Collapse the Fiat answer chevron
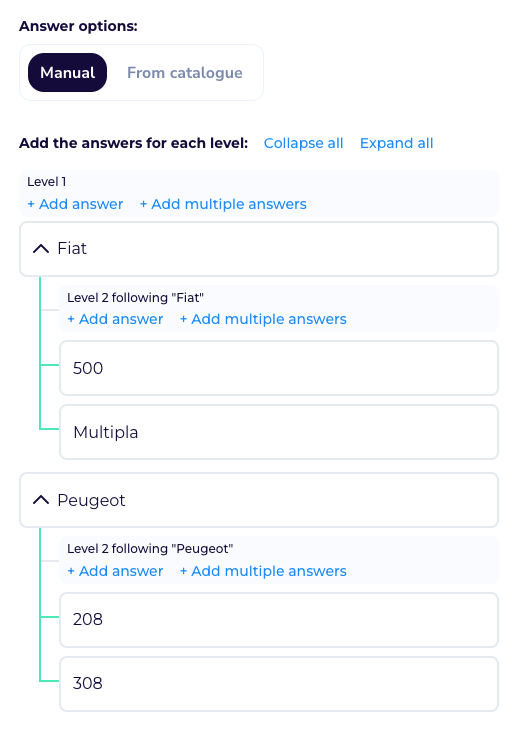Screen dimensions: 521x734 41,249
